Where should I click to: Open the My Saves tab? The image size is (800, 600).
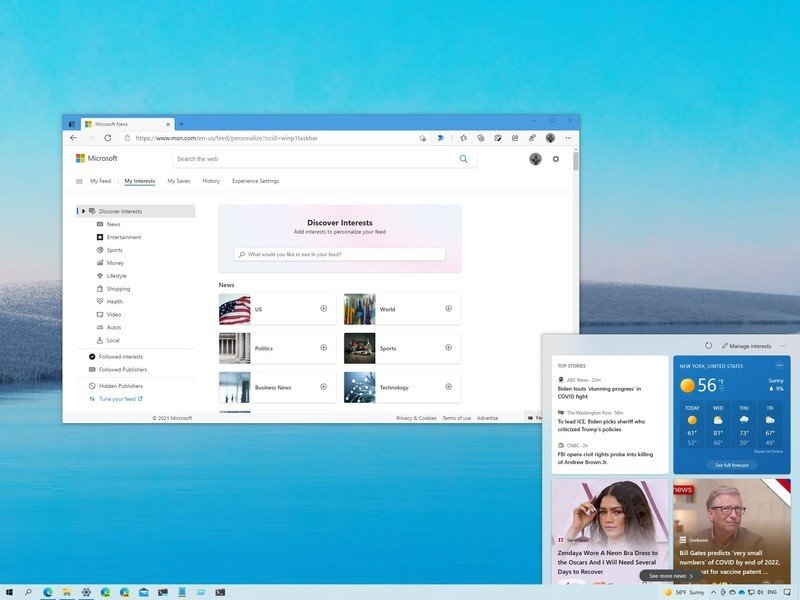[x=179, y=181]
